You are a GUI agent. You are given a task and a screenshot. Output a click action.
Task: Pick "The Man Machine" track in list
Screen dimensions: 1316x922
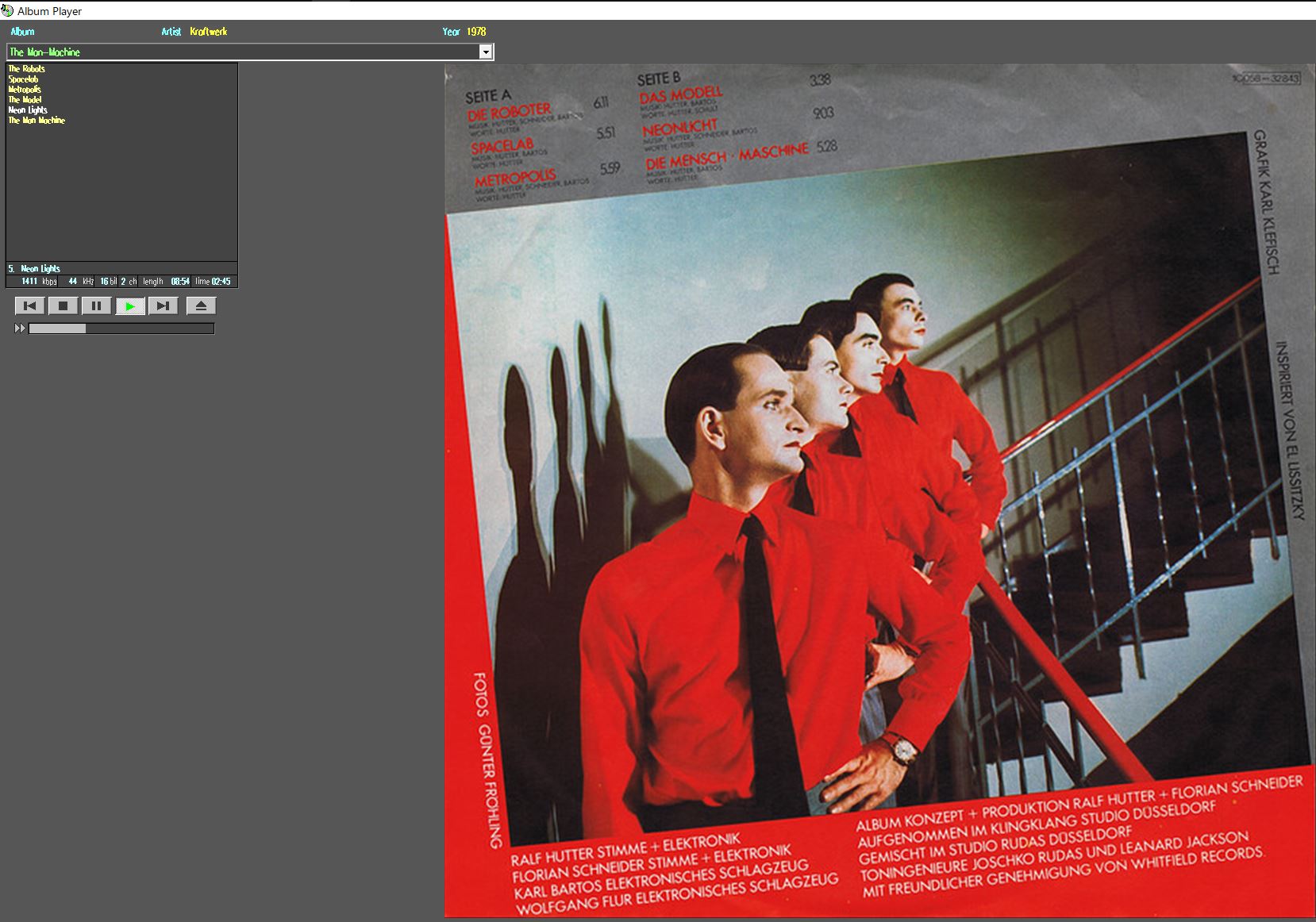[37, 121]
